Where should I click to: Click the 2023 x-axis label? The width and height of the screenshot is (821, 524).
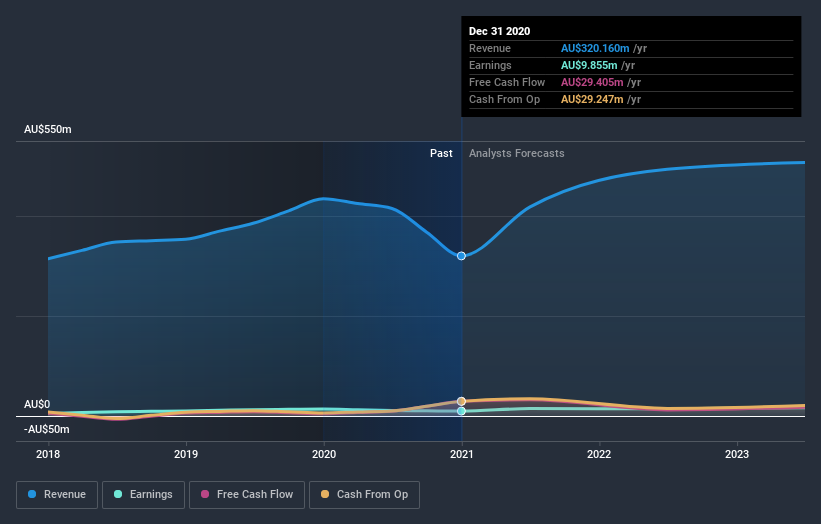(737, 454)
